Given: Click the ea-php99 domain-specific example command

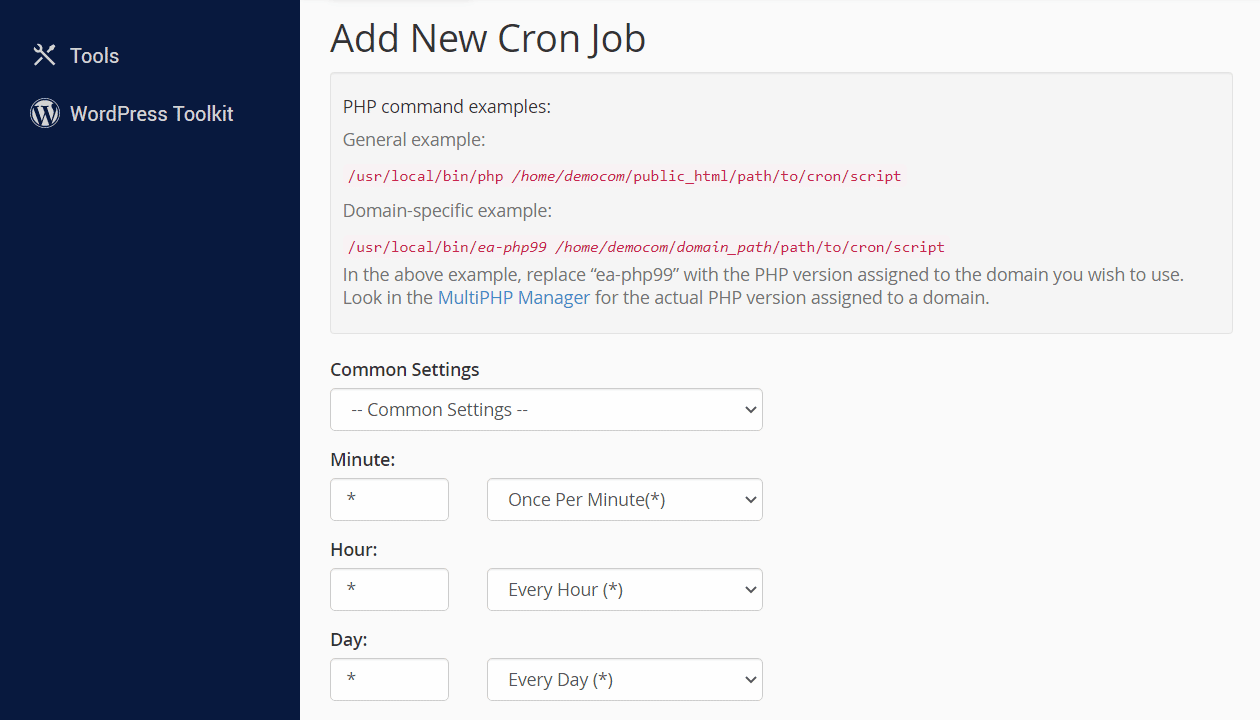Looking at the screenshot, I should click(x=646, y=247).
